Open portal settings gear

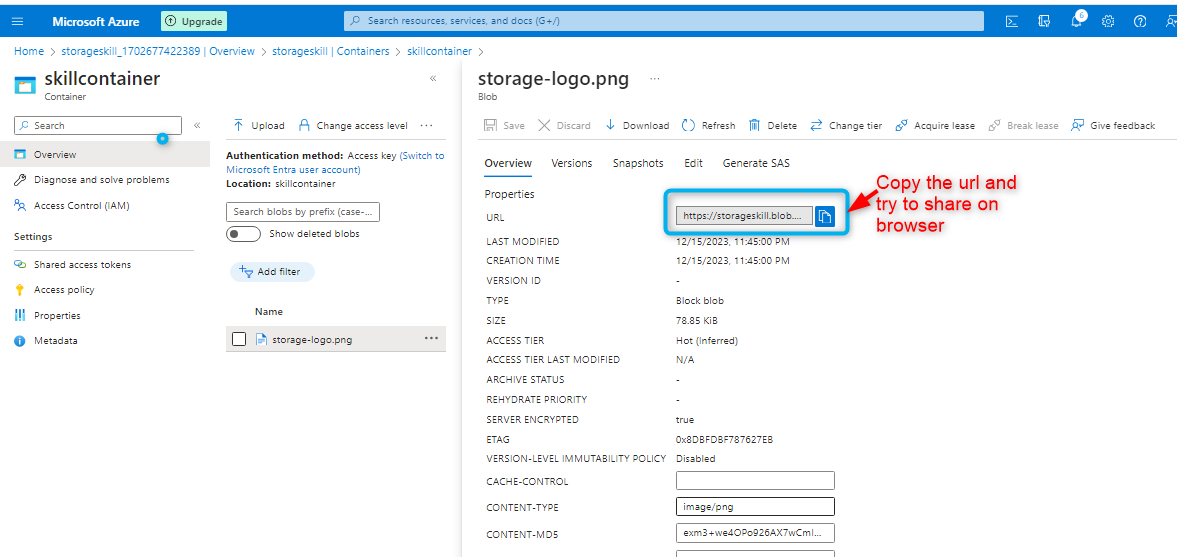[1108, 21]
